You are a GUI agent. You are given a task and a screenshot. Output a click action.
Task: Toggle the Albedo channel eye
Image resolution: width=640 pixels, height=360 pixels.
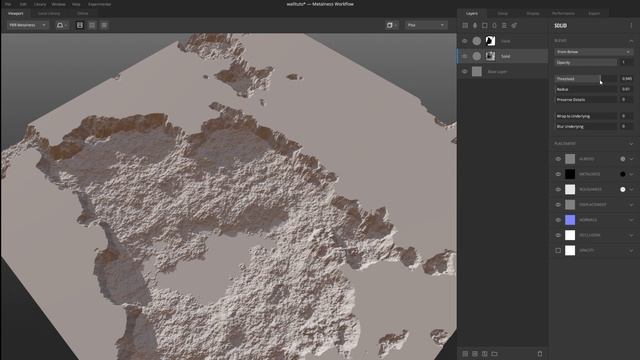point(558,159)
